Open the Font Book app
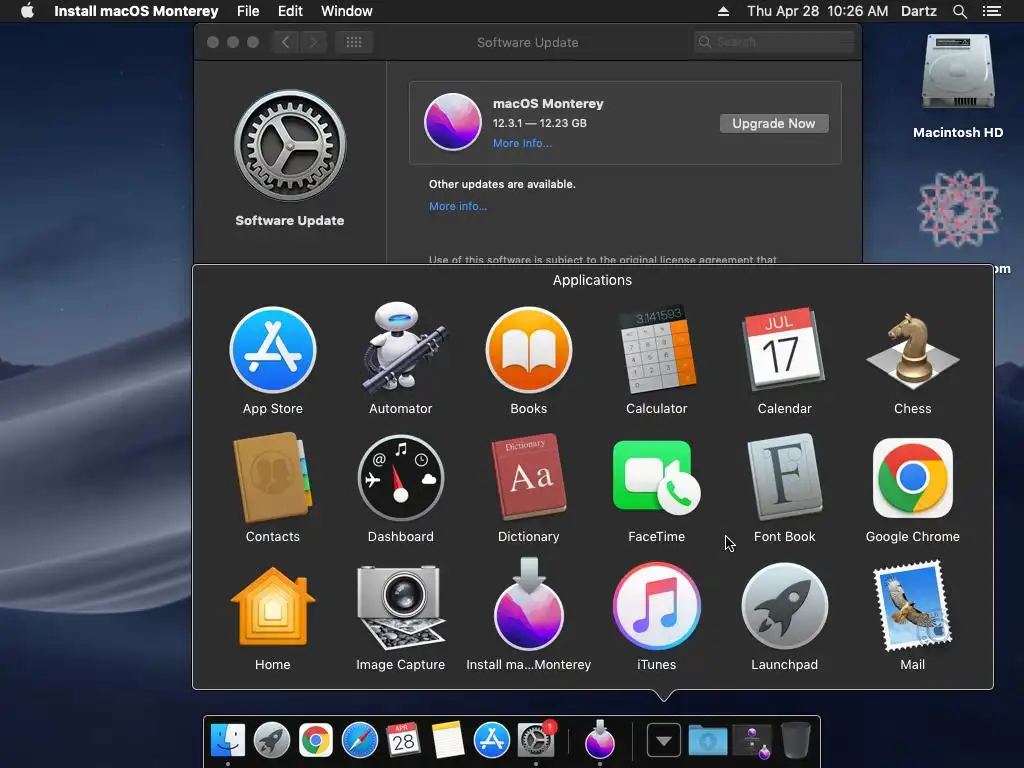This screenshot has width=1024, height=768. (x=784, y=477)
